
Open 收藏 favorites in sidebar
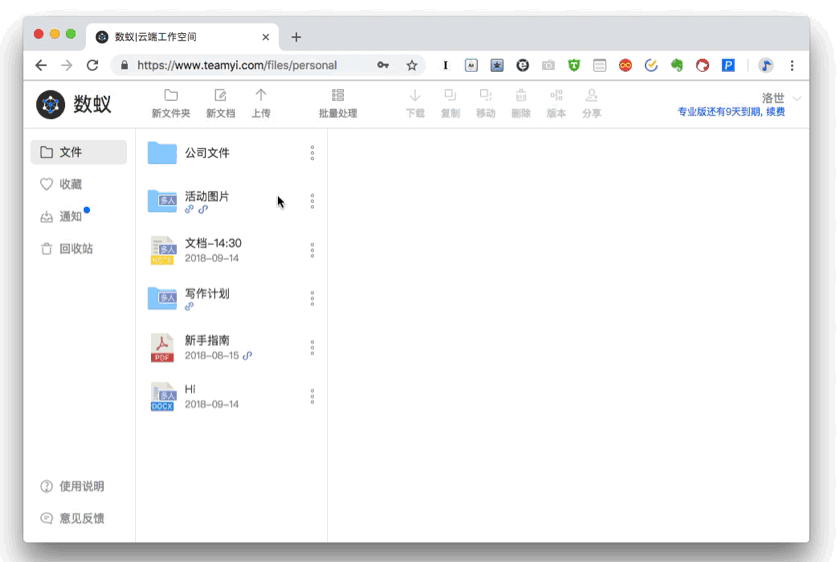click(61, 184)
